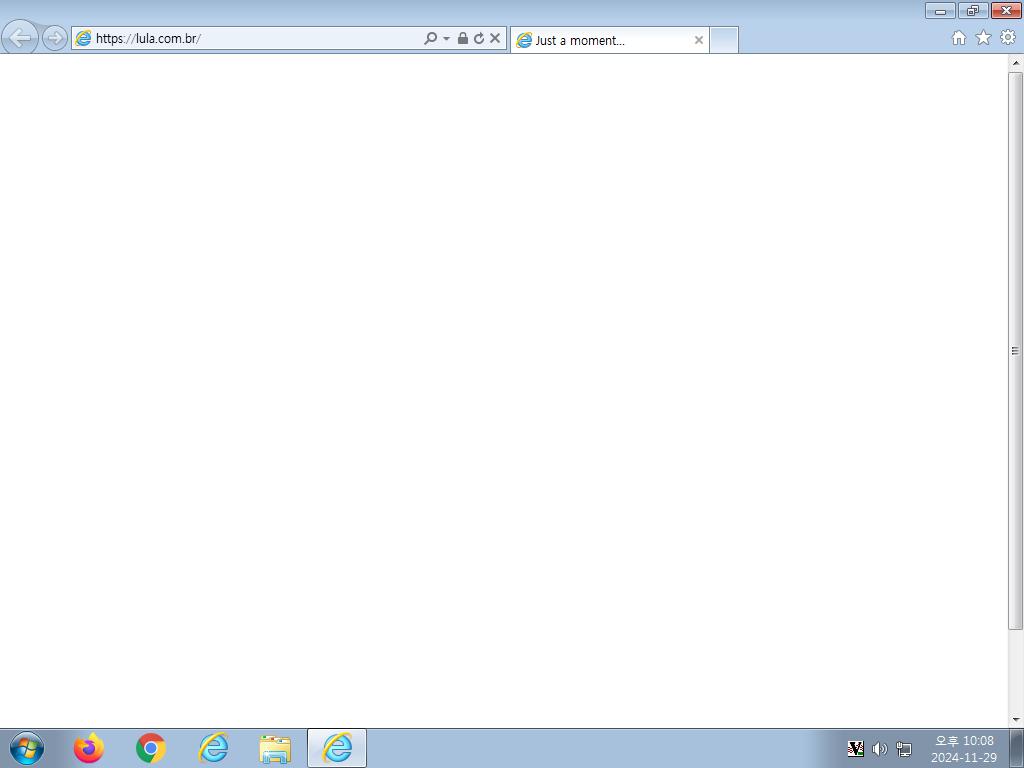Minimize the Internet Explorer window

pos(940,10)
